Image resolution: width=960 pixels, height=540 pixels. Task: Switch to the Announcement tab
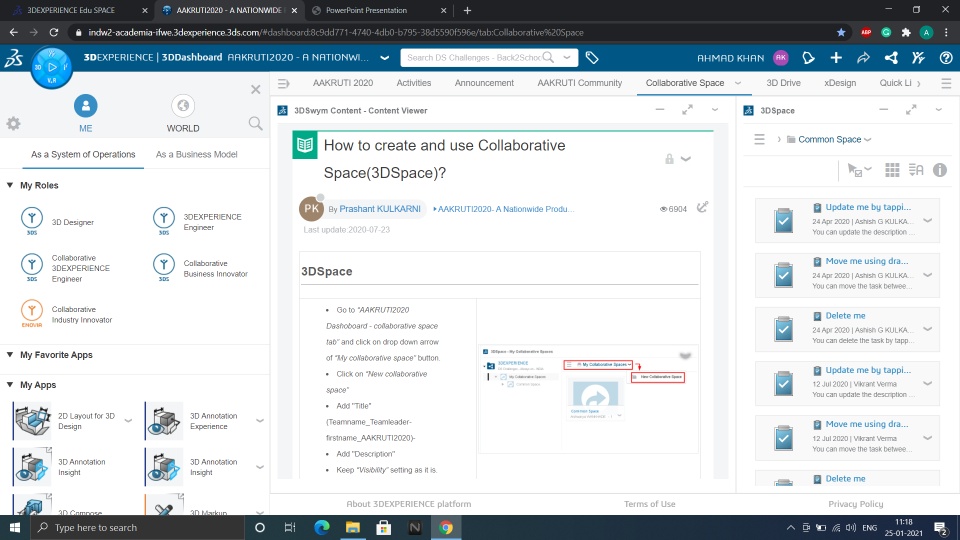pyautogui.click(x=484, y=83)
